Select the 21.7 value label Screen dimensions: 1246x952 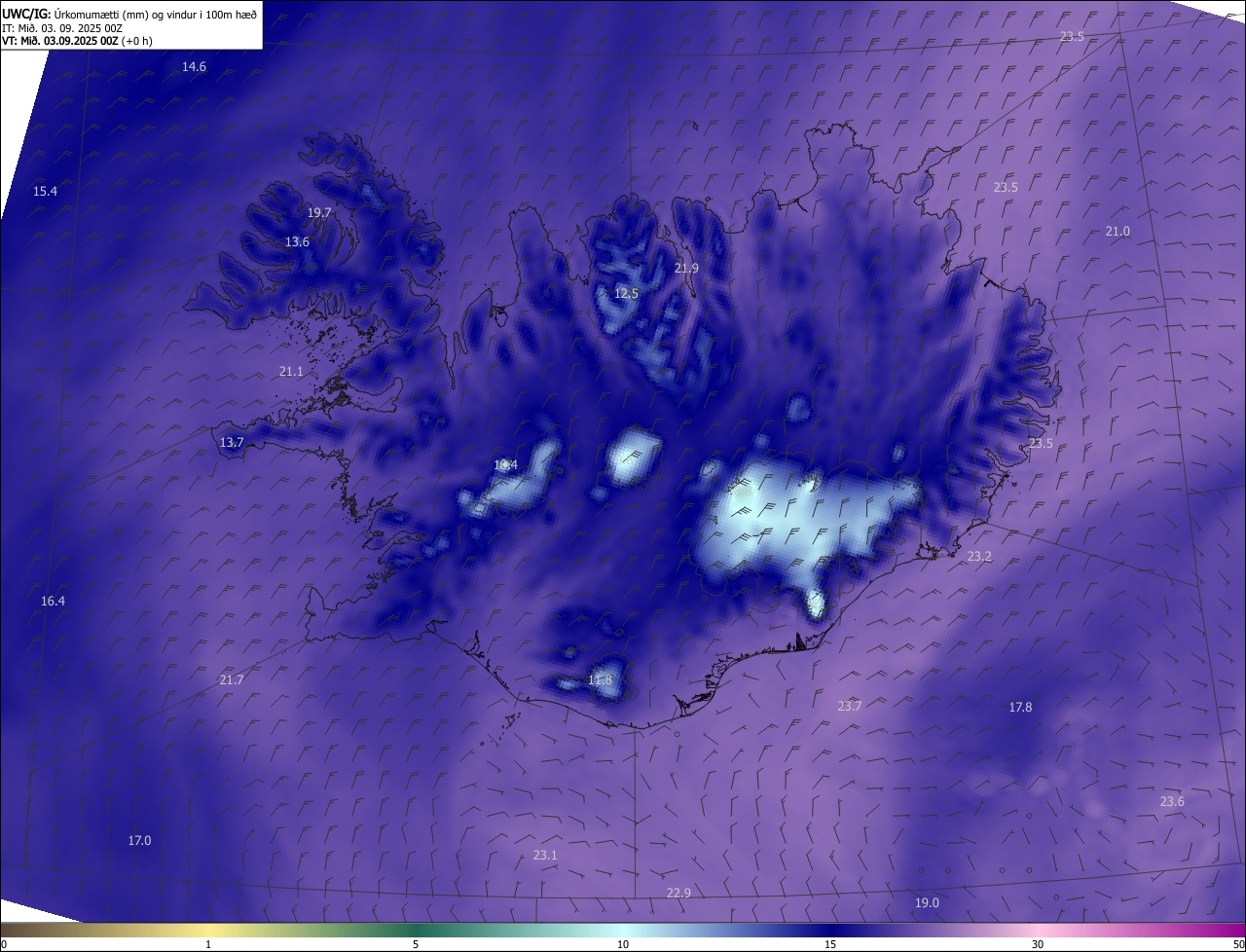click(232, 680)
